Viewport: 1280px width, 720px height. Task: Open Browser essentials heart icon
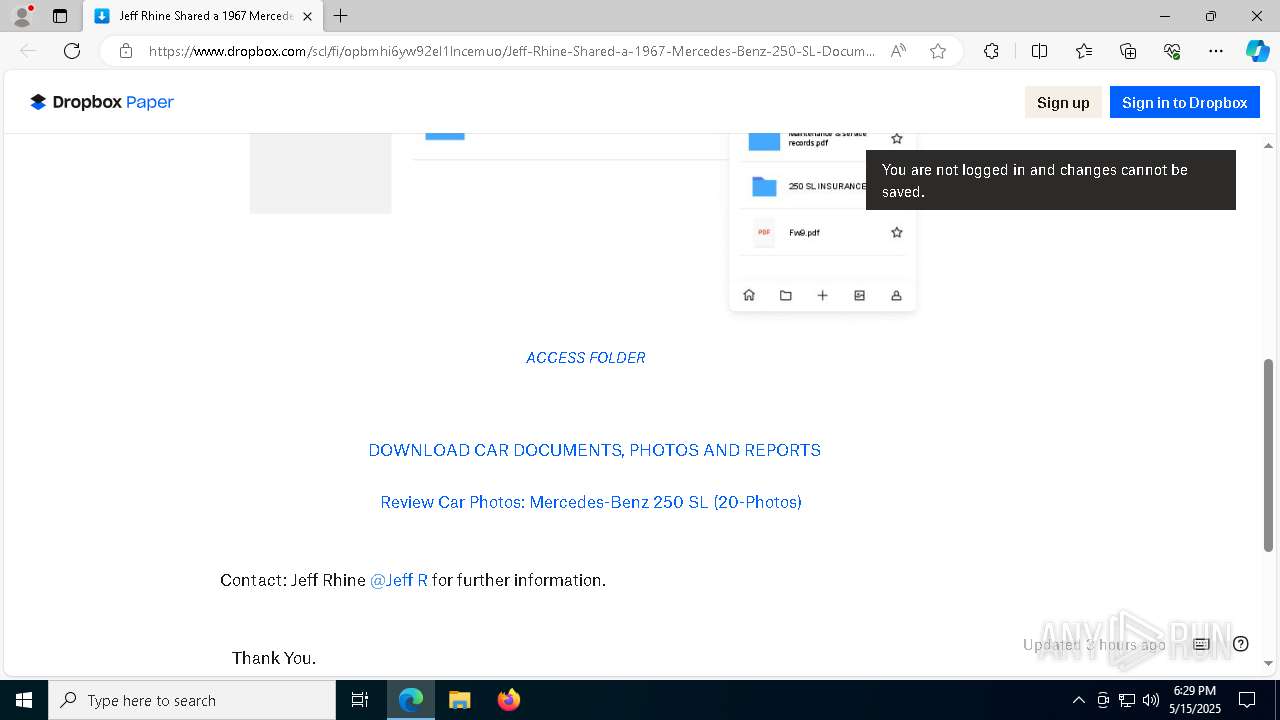coord(1172,51)
